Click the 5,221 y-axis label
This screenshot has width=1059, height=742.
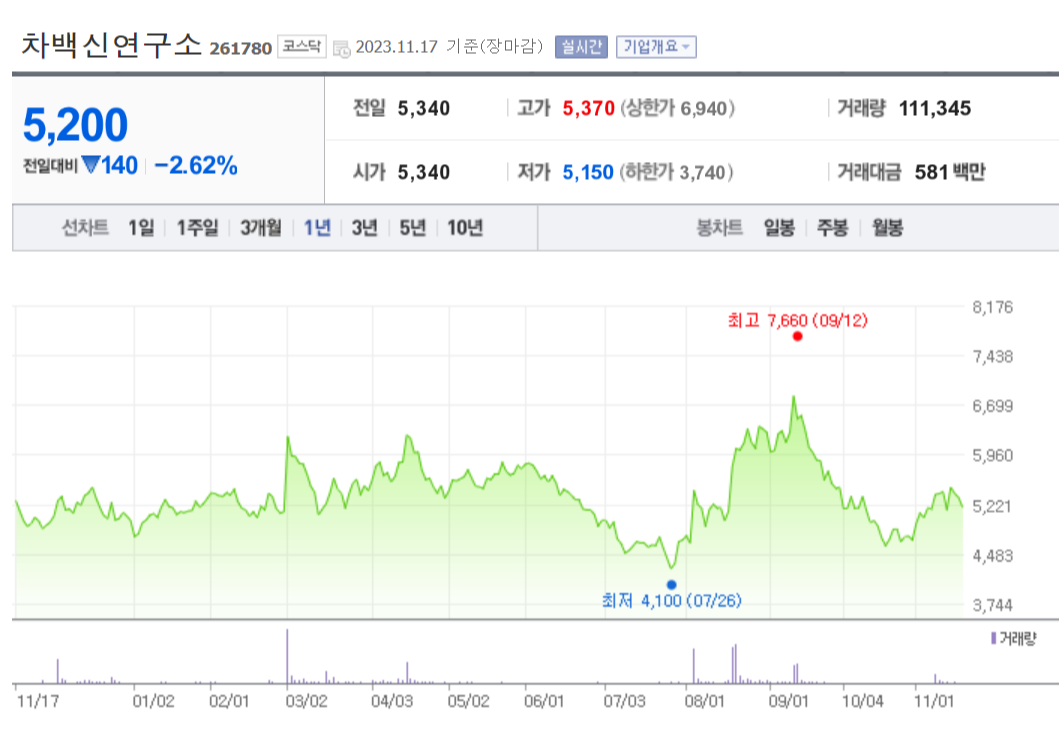993,506
